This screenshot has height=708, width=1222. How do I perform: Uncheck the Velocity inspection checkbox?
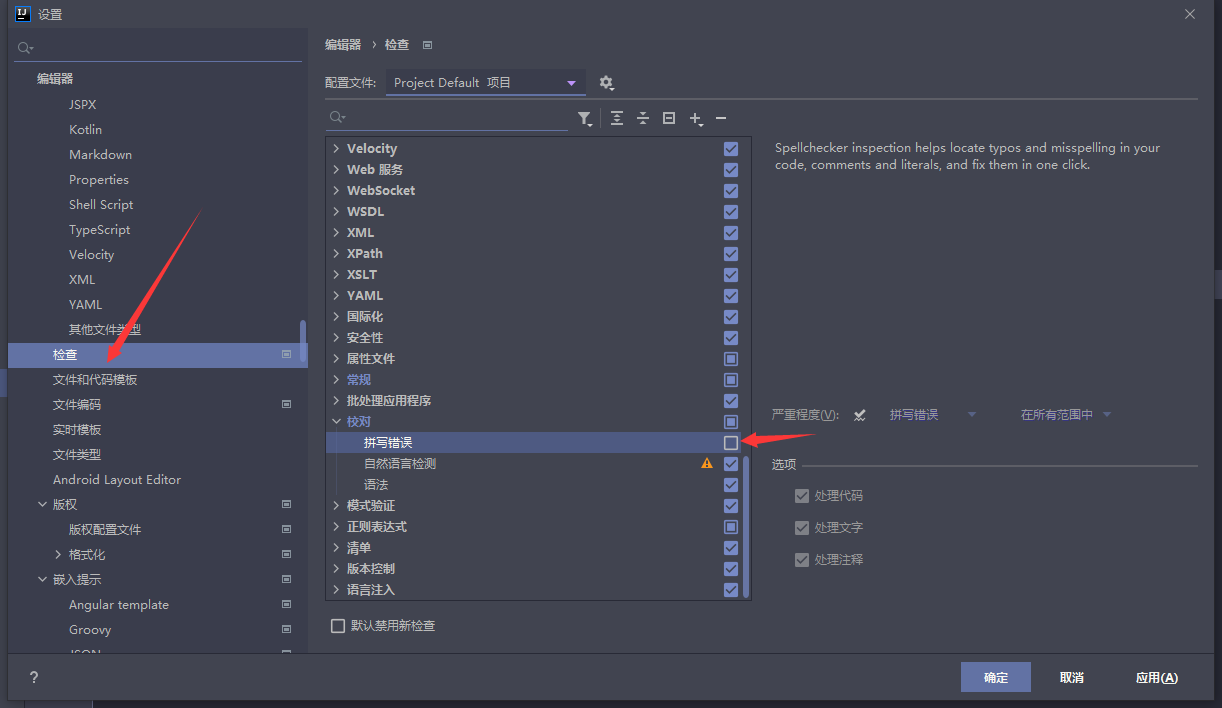[731, 149]
